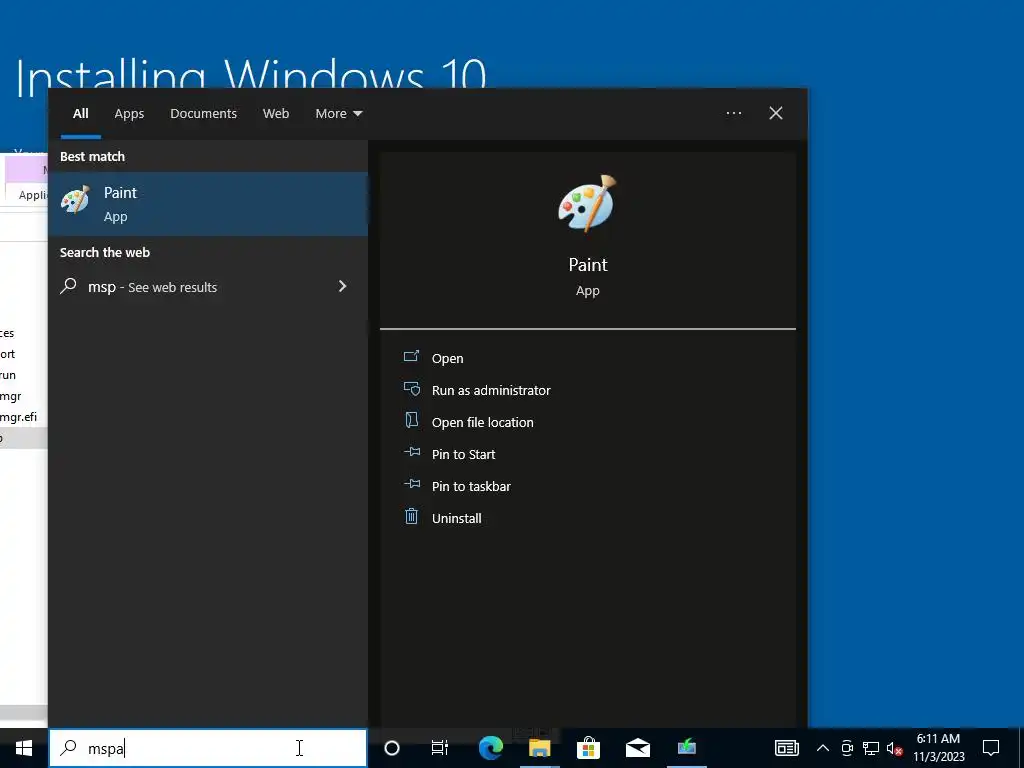Image resolution: width=1024 pixels, height=768 pixels.
Task: Select msp See web results entry
Action: point(208,287)
